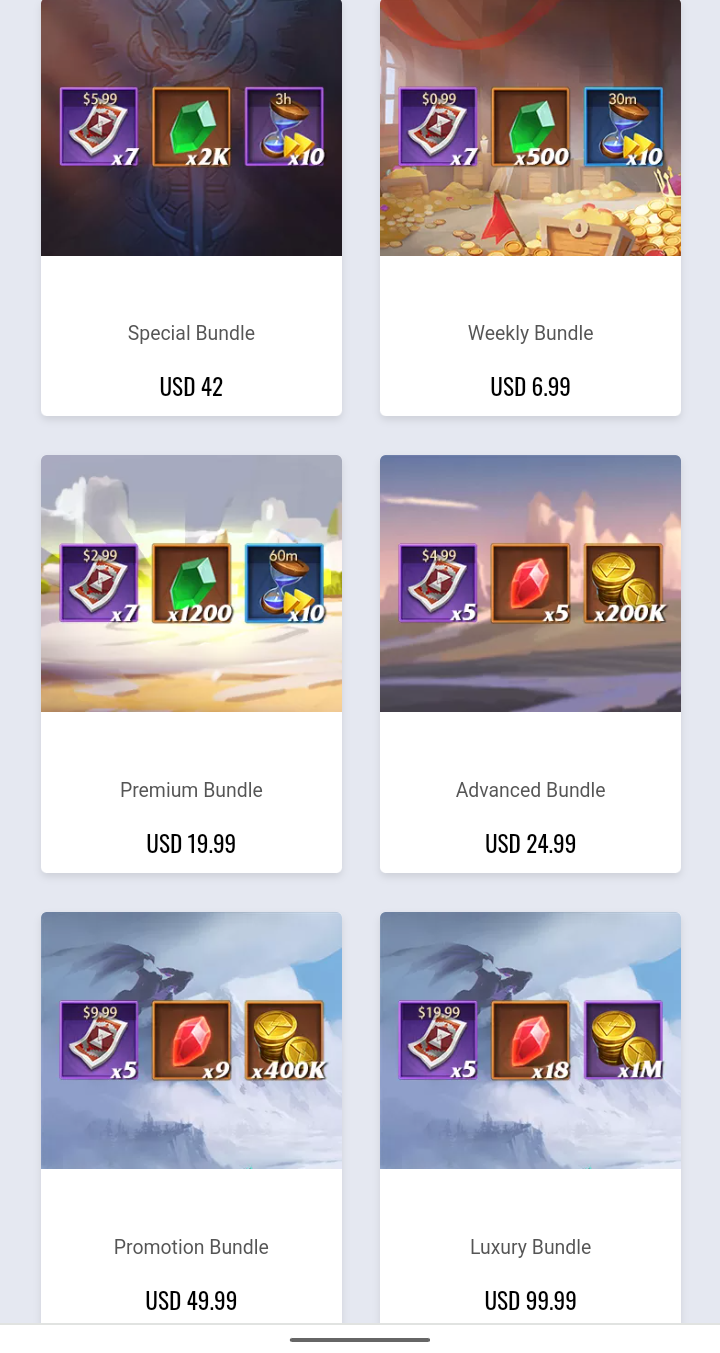Select the gold coins x400K icon
This screenshot has height=1353, width=720.
click(284, 1040)
